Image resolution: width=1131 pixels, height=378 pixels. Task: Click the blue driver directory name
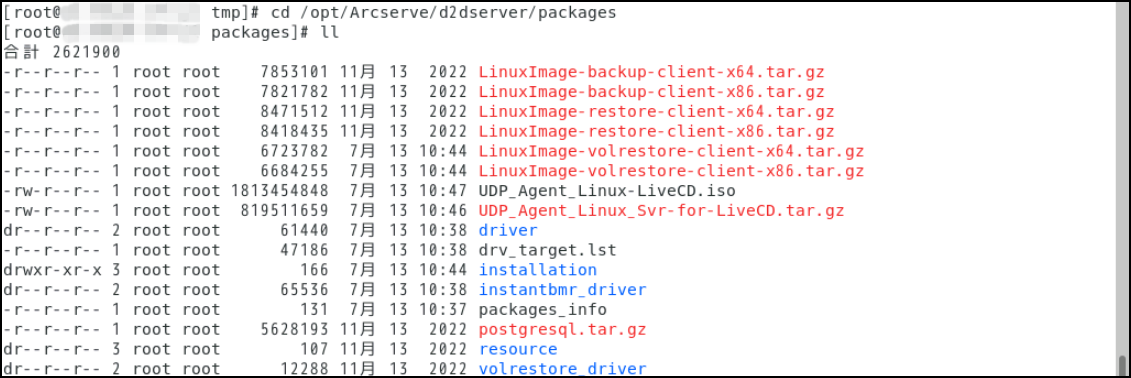pos(509,230)
